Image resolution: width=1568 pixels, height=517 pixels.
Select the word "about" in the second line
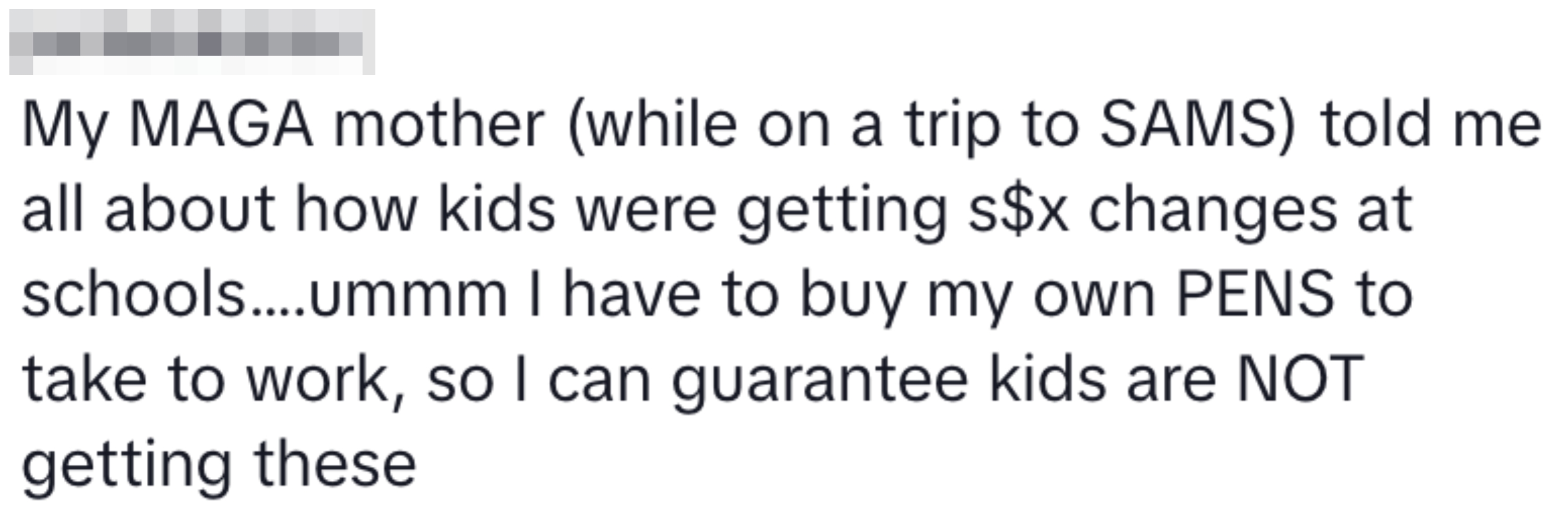pyautogui.click(x=190, y=210)
